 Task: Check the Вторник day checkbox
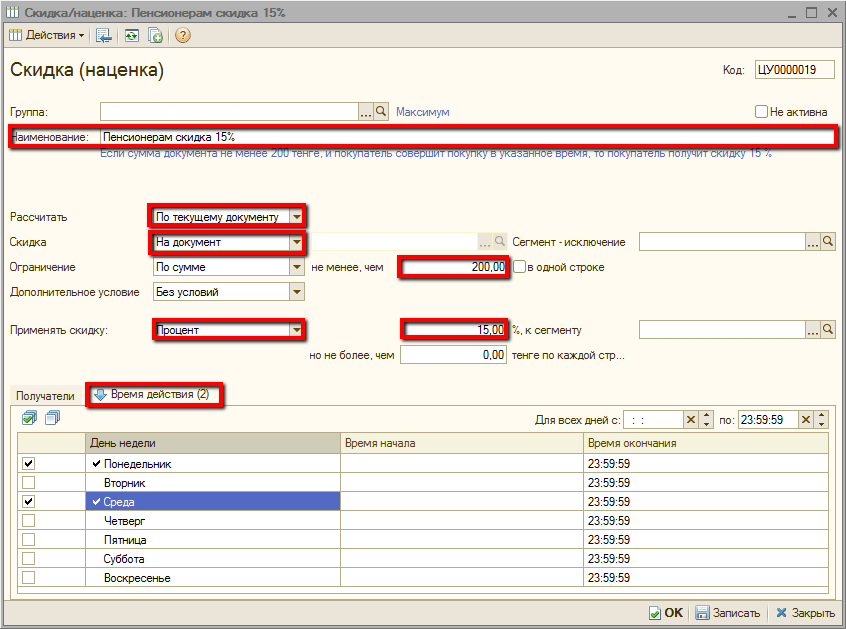point(29,483)
